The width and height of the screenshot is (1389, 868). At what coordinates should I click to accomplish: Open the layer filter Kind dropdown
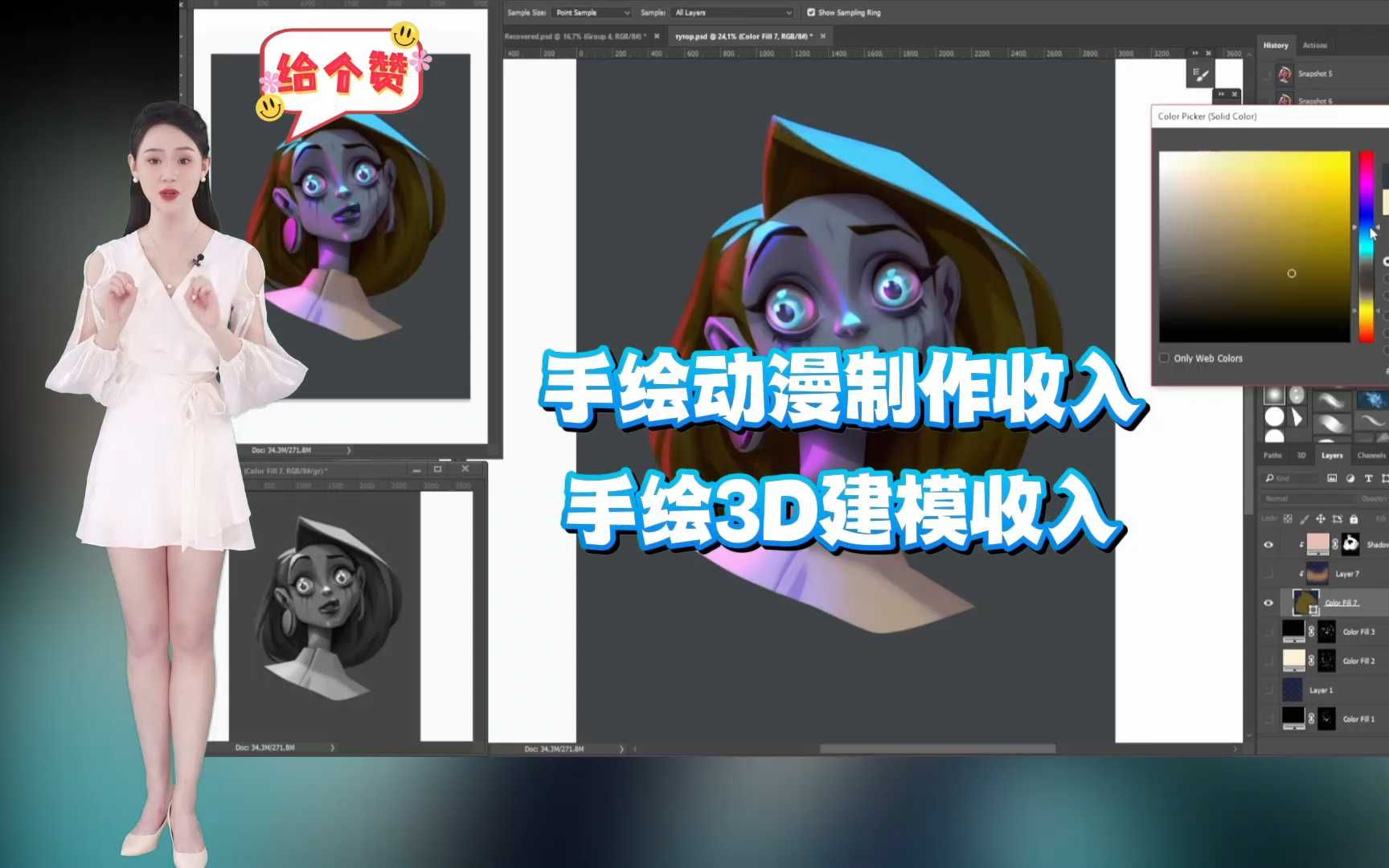tap(1290, 478)
